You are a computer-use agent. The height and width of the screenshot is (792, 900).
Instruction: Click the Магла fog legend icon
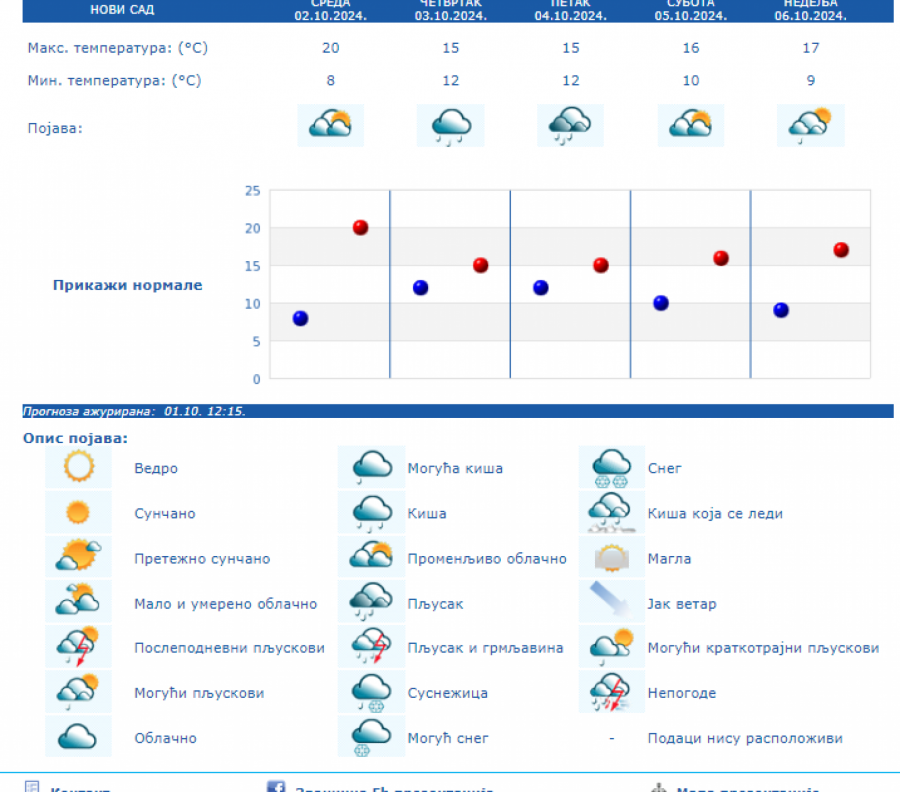pyautogui.click(x=611, y=558)
